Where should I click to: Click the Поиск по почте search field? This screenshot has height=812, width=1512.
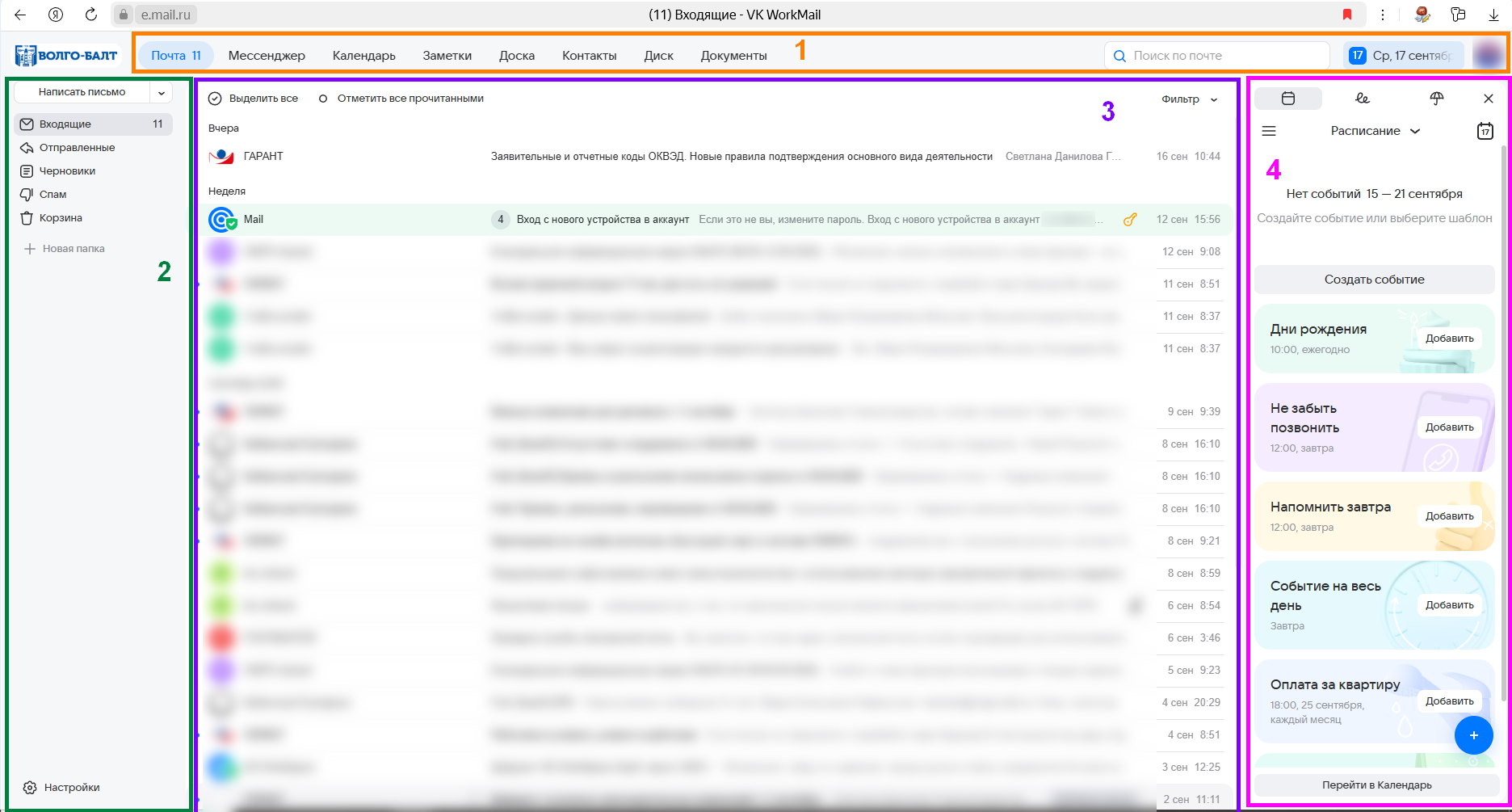pos(1216,56)
